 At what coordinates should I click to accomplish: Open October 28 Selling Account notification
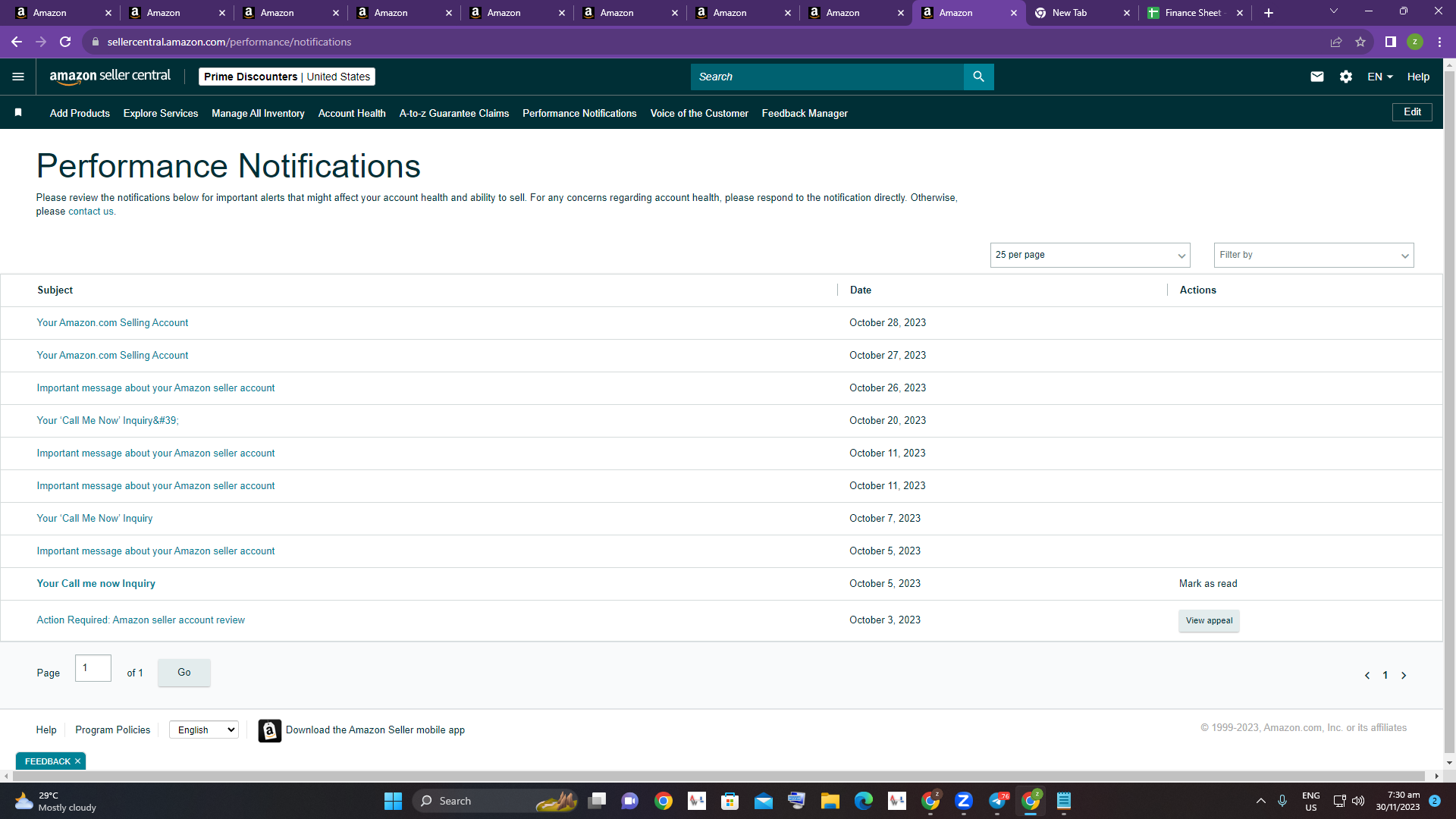click(112, 322)
